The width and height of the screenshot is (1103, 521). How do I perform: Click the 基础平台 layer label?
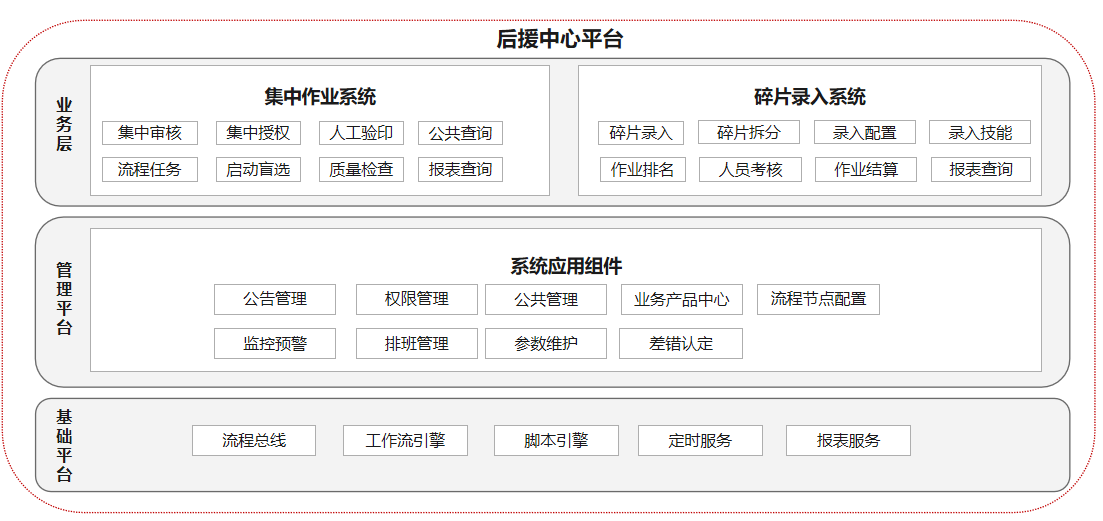[x=64, y=445]
